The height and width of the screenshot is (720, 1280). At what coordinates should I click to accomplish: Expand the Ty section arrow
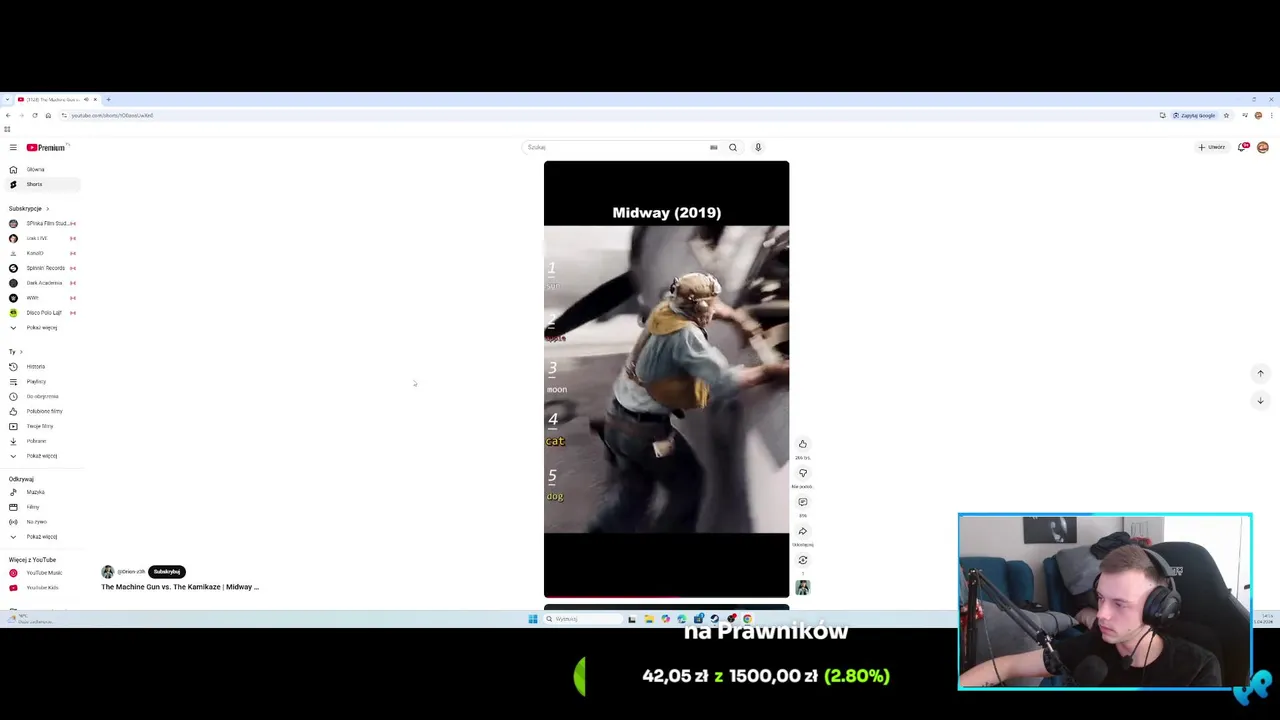(x=21, y=352)
